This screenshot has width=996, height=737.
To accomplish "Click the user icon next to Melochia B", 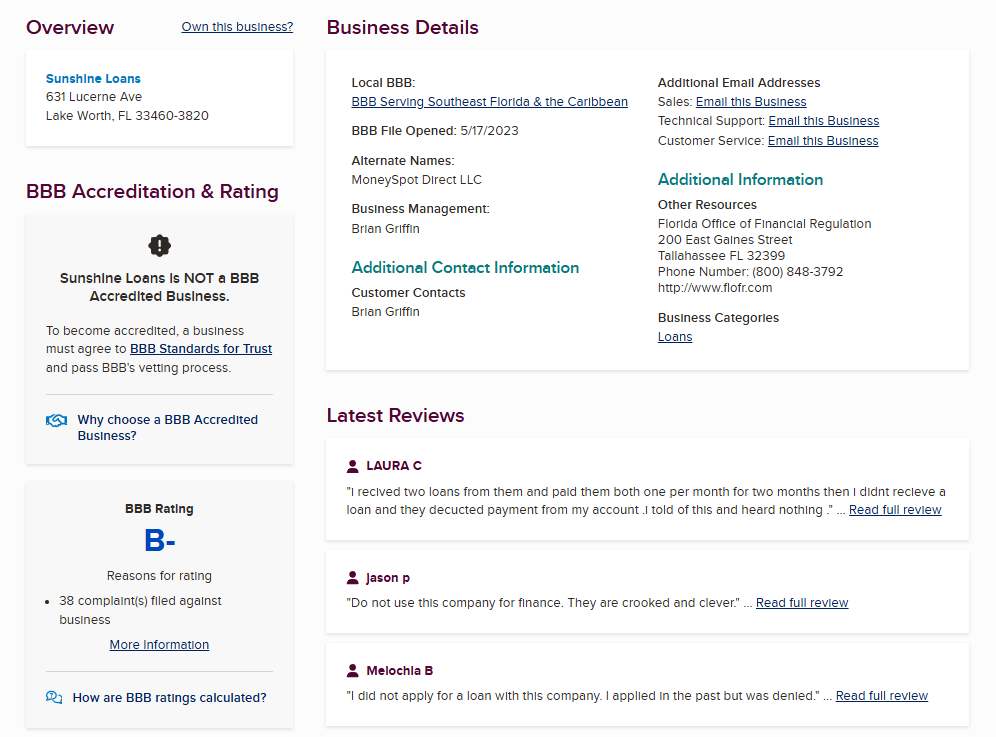I will click(x=353, y=671).
